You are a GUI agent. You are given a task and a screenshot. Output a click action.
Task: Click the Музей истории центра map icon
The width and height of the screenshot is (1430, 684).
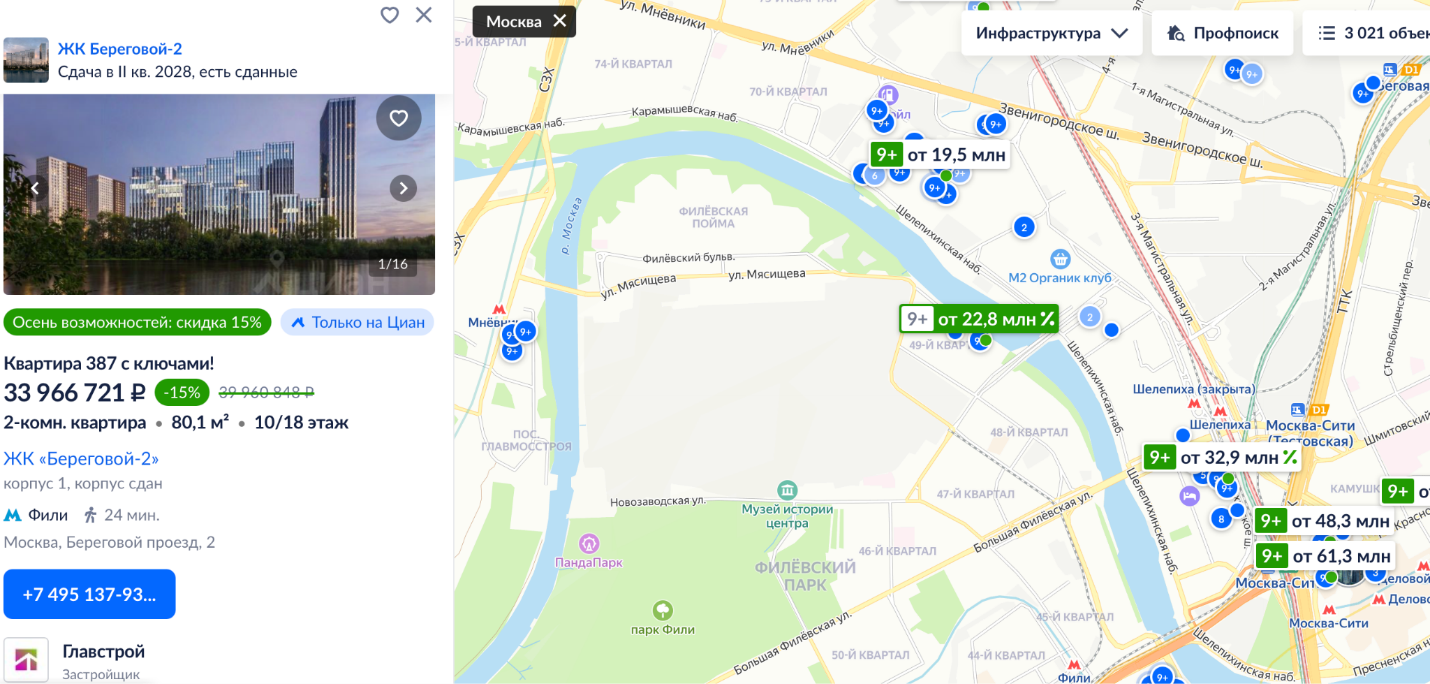[787, 490]
